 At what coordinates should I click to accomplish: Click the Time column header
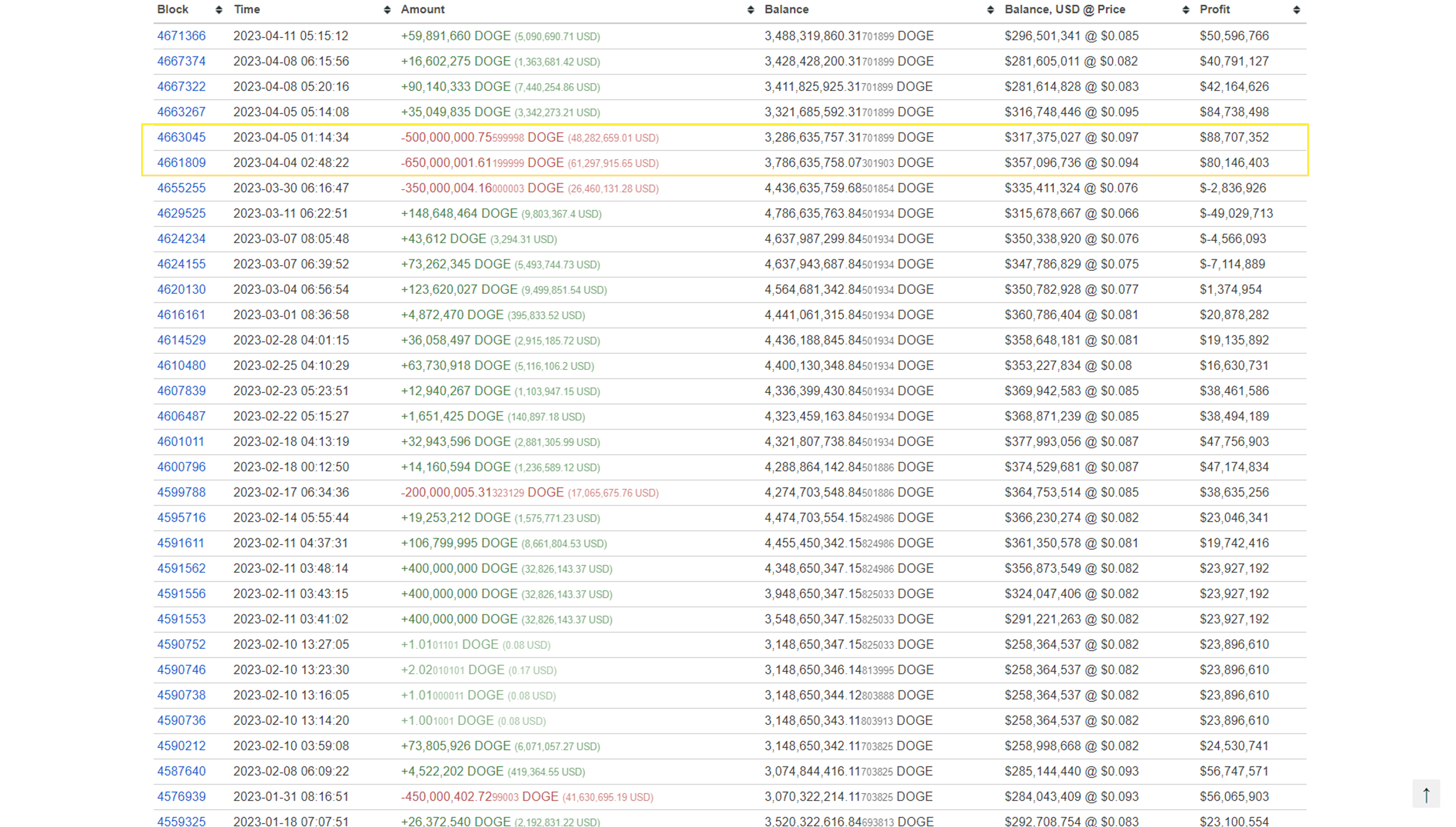point(247,9)
